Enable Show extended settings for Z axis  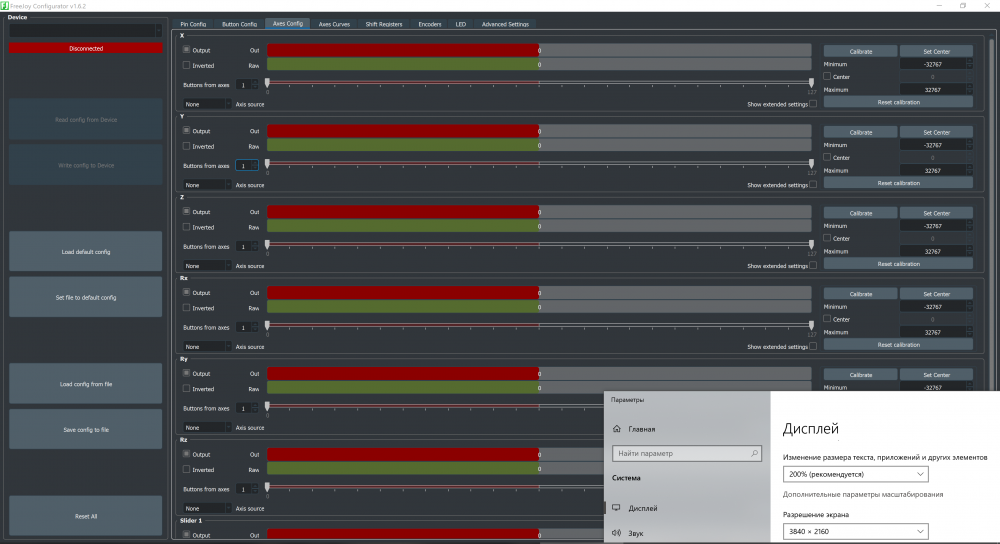coord(812,266)
